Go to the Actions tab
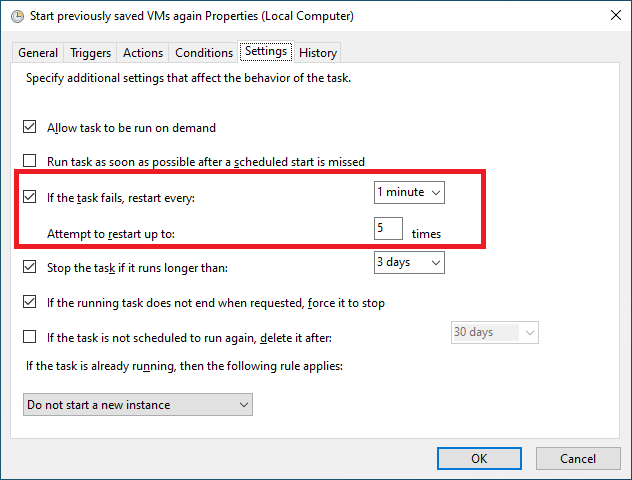Image resolution: width=632 pixels, height=480 pixels. click(x=143, y=53)
